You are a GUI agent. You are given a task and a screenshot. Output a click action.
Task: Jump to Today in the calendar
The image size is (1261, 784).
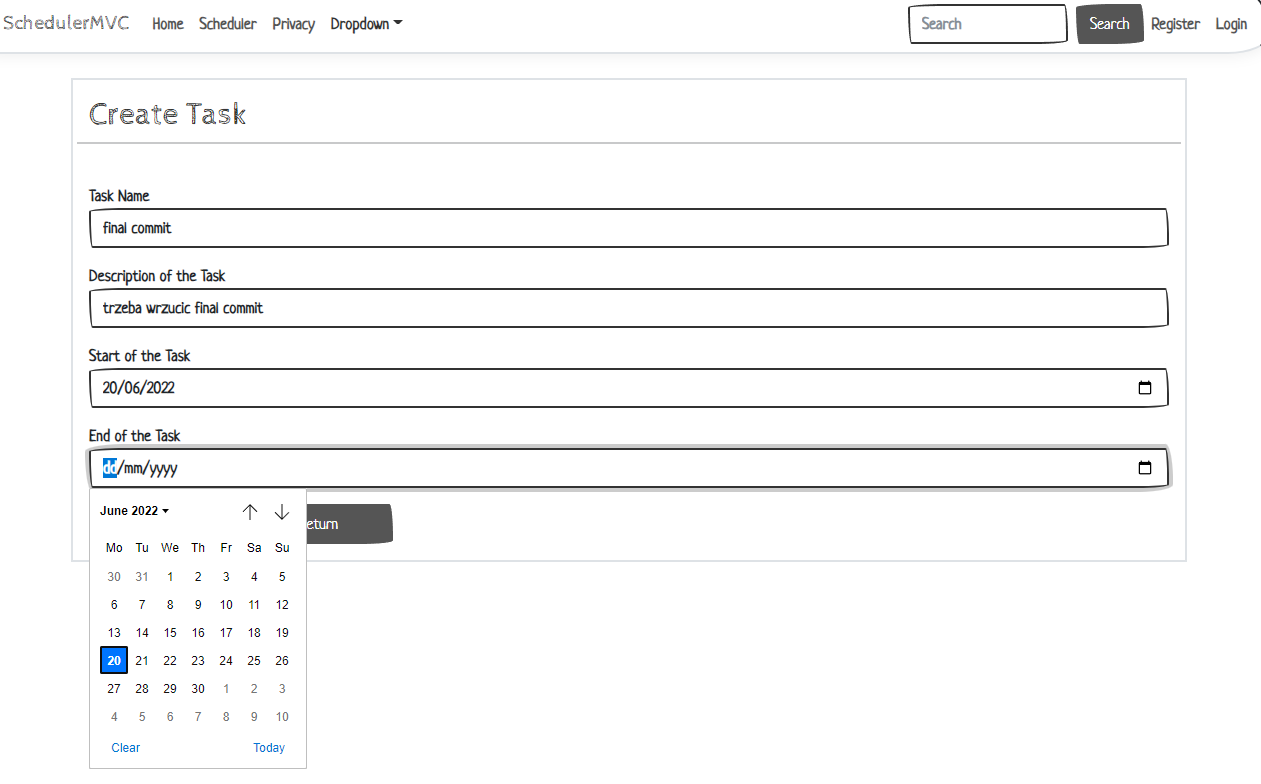[269, 747]
